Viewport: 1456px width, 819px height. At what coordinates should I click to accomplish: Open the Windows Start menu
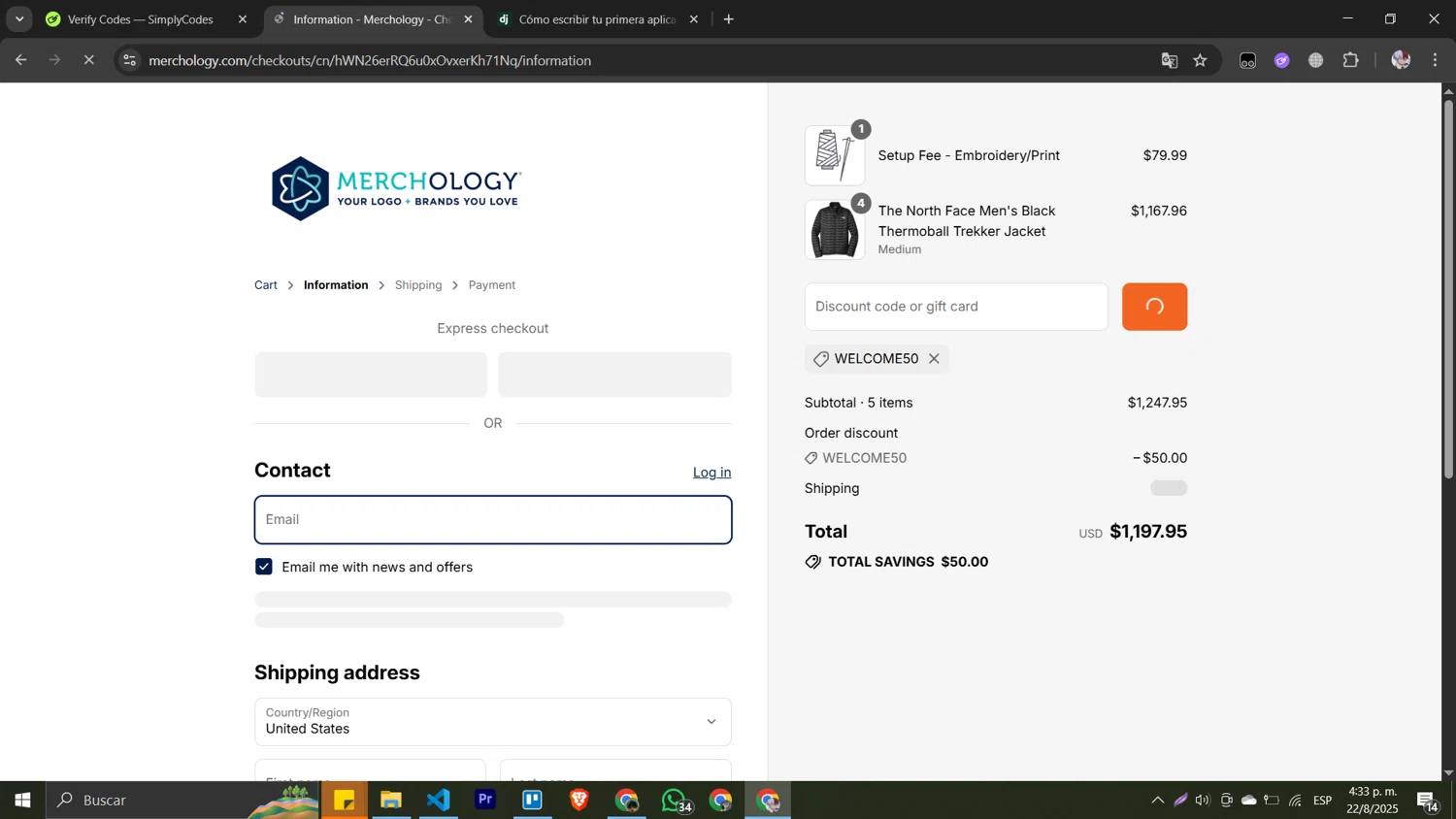[22, 801]
